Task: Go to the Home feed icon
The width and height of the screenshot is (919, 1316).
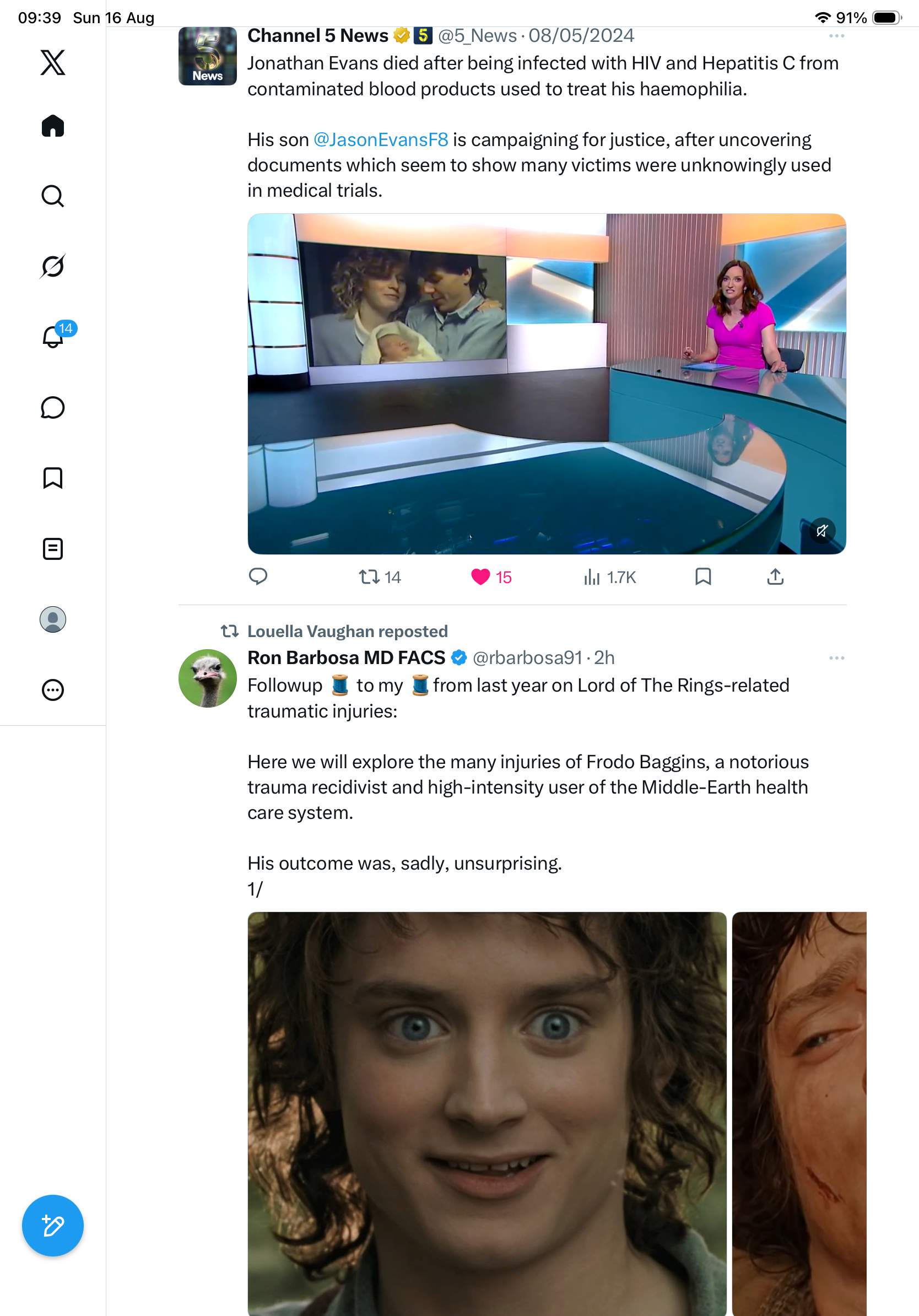Action: [x=53, y=126]
